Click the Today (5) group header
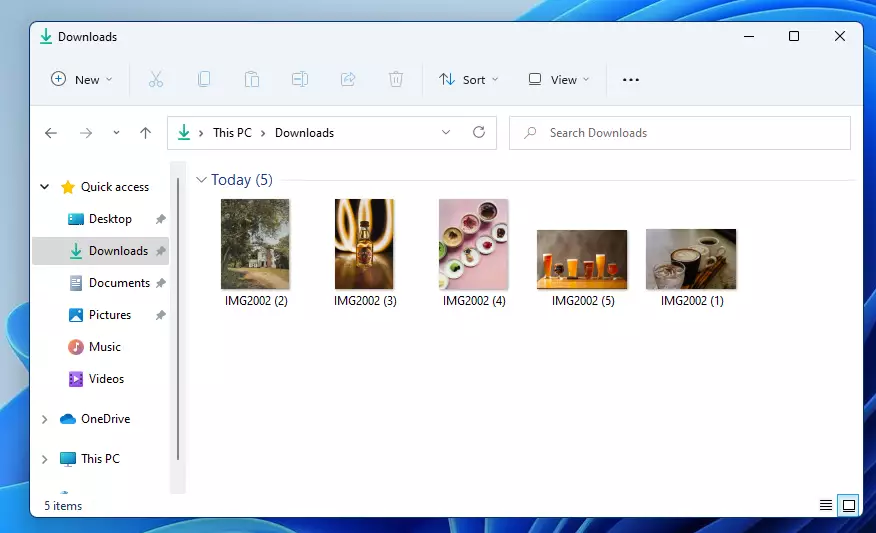876x533 pixels. pyautogui.click(x=241, y=180)
